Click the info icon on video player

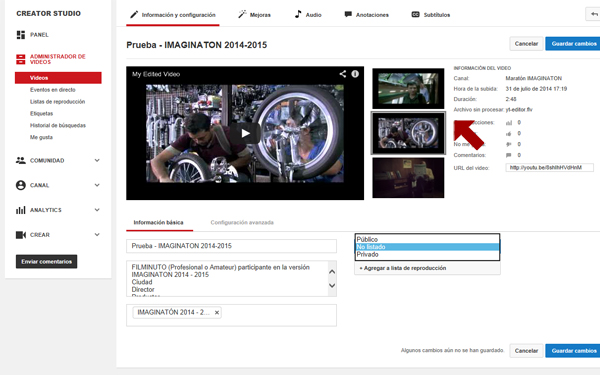(355, 74)
